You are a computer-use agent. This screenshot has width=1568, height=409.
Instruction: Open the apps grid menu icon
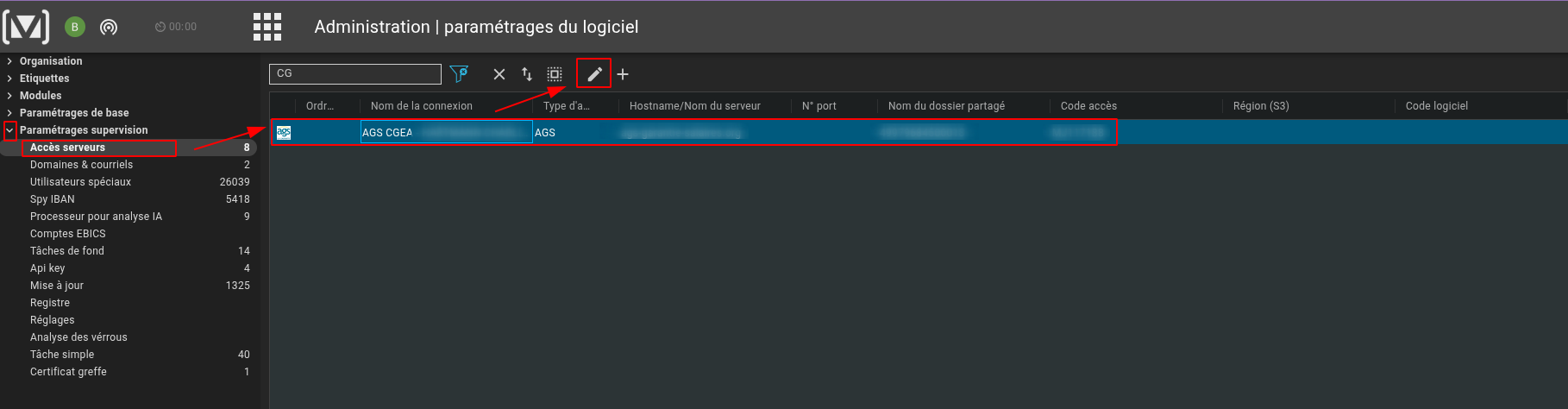pos(267,27)
